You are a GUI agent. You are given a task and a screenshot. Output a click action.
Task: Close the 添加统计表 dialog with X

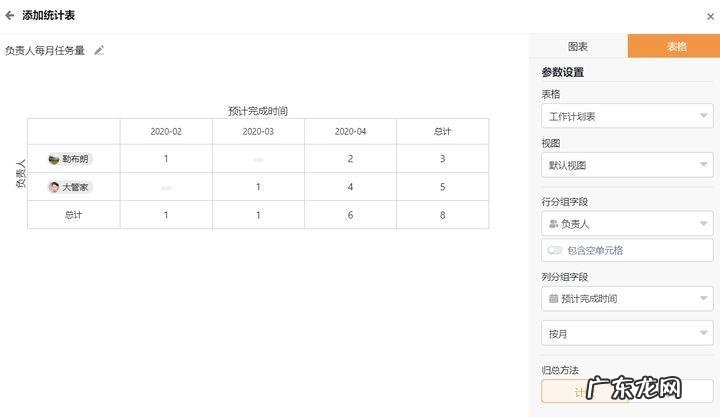[x=710, y=16]
